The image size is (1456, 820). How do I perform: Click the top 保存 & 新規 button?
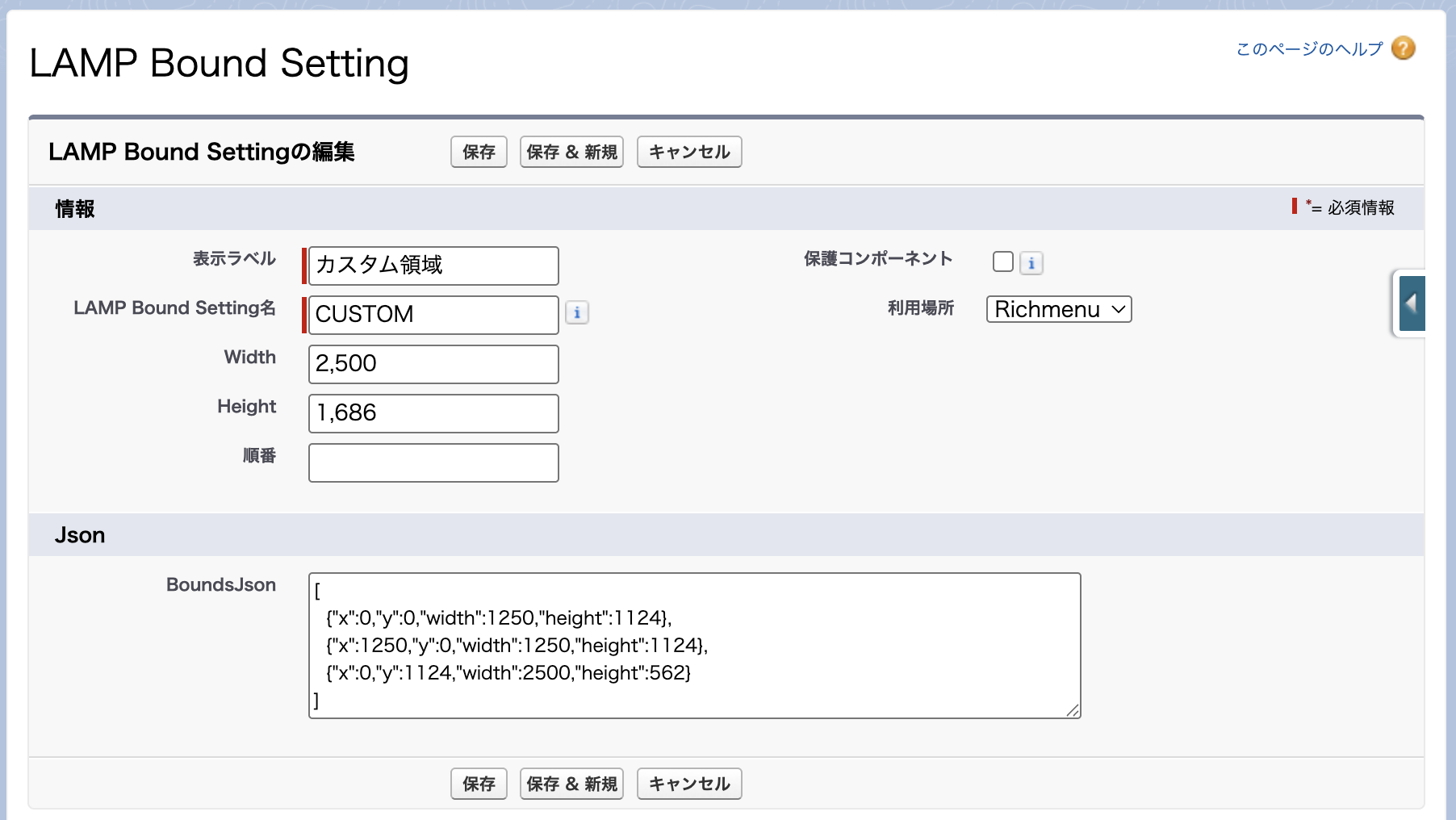click(571, 152)
